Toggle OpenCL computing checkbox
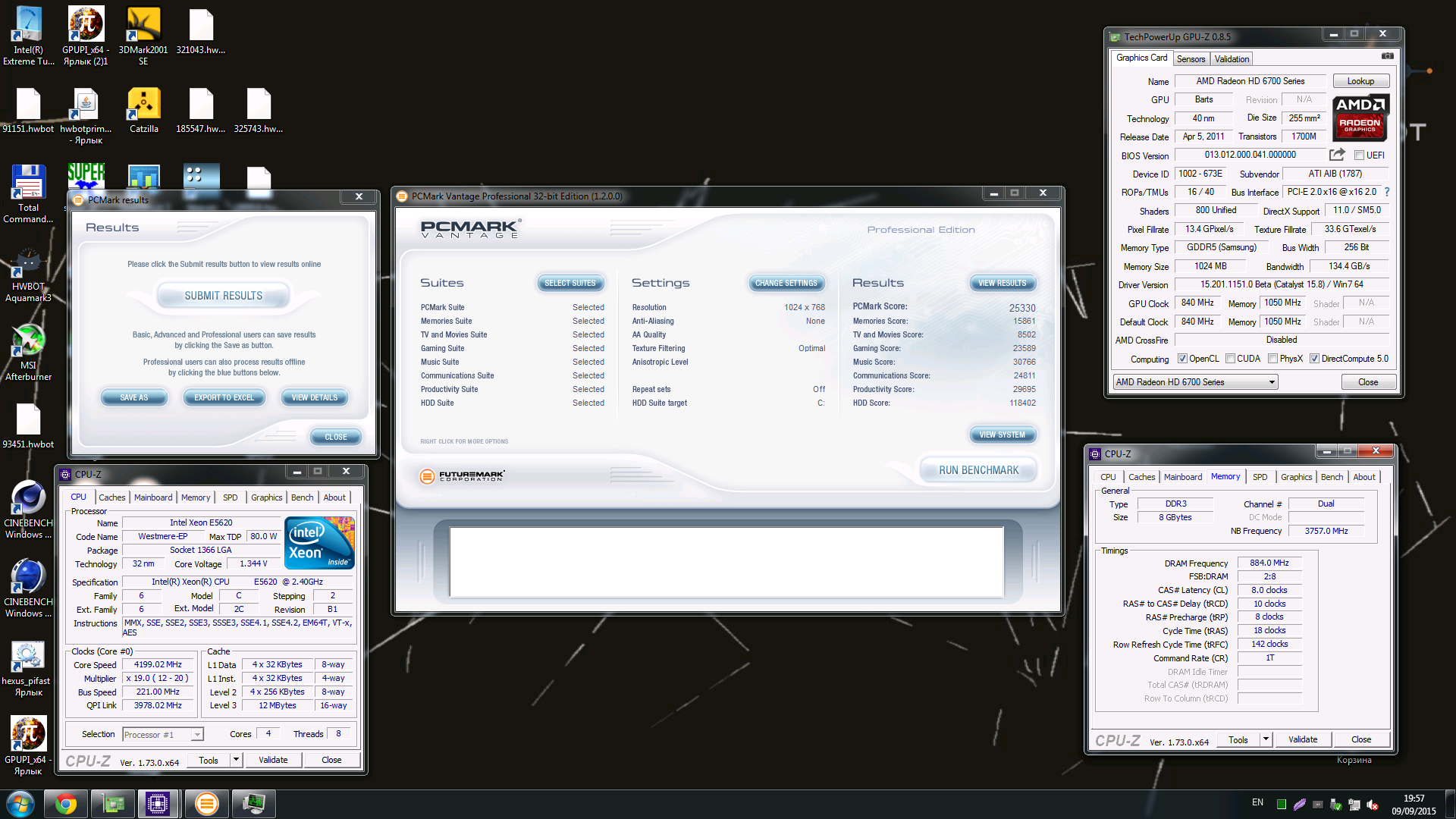The width and height of the screenshot is (1456, 819). [x=1182, y=359]
